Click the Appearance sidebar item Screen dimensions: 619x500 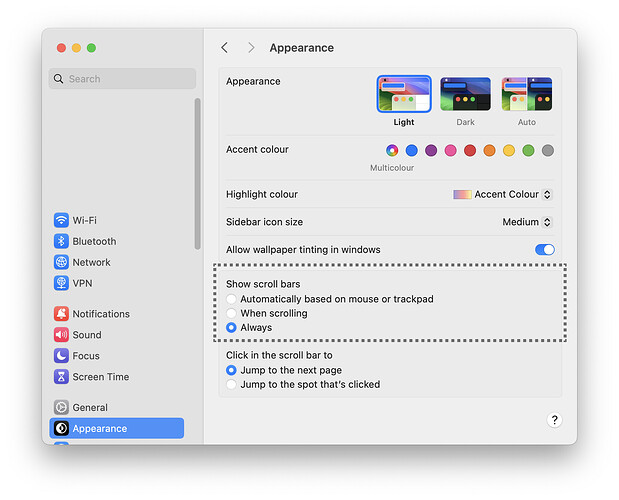tap(99, 429)
